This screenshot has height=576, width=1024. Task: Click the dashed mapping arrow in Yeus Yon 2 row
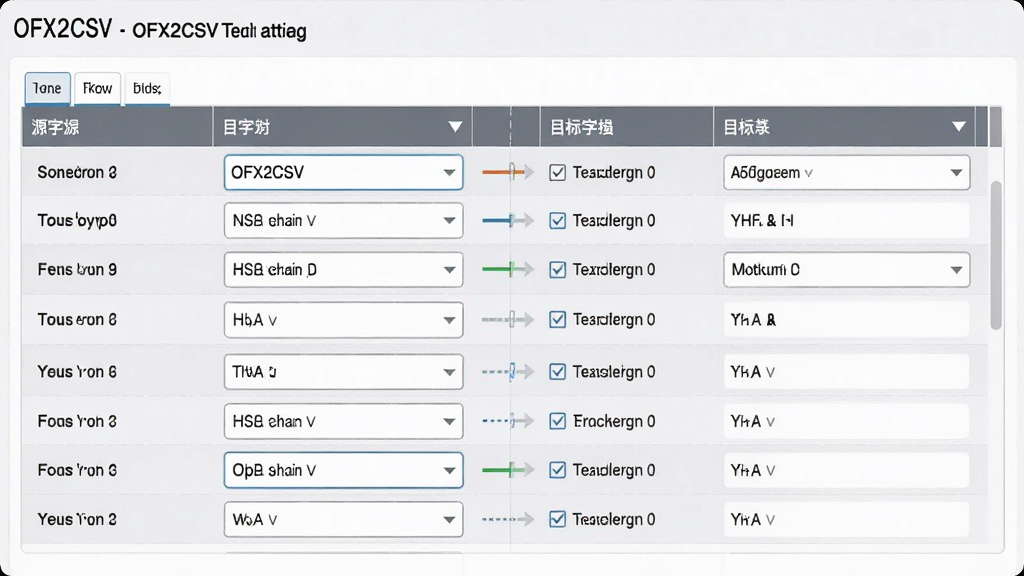tap(508, 519)
